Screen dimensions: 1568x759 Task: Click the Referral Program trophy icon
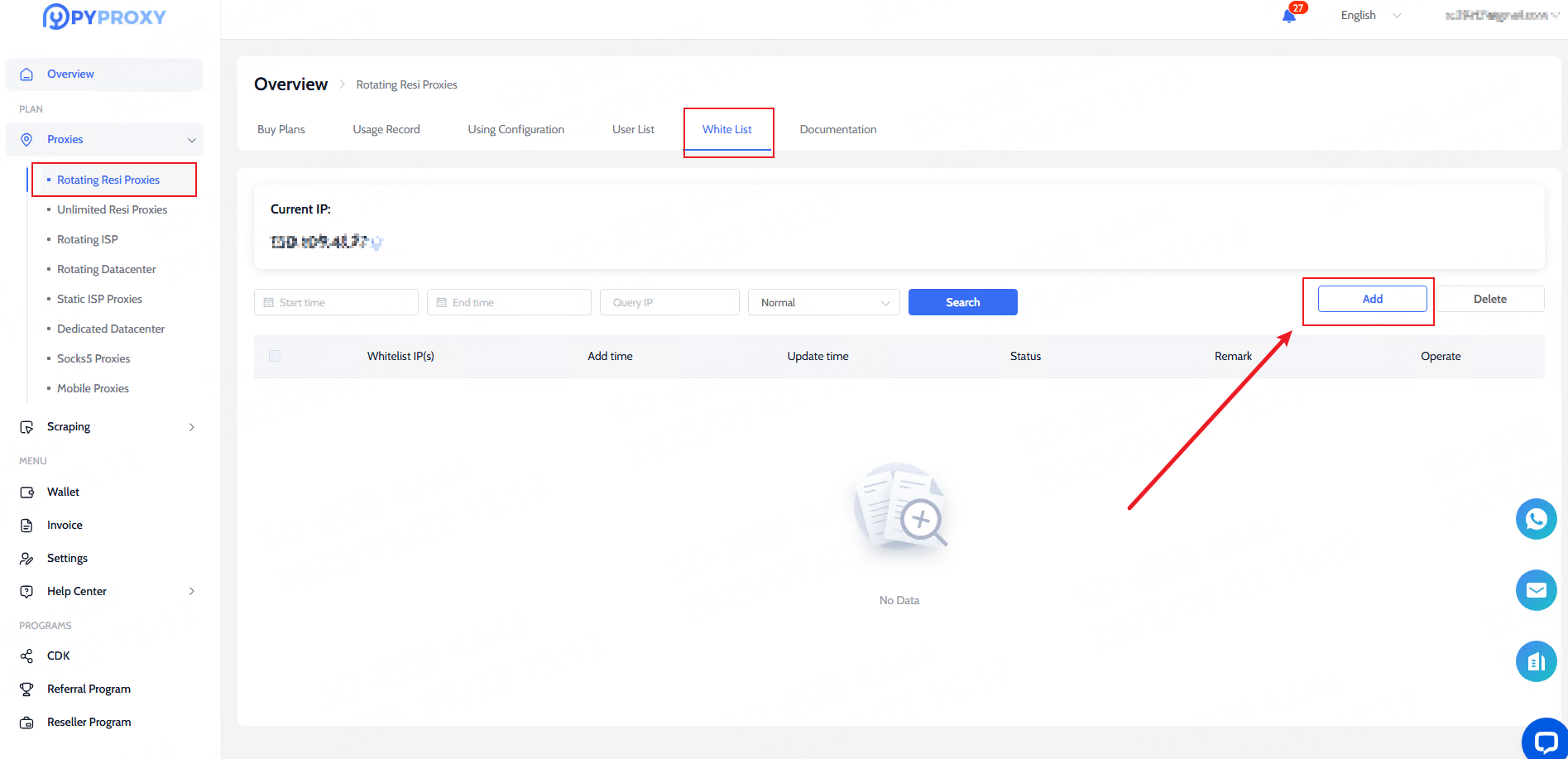[x=26, y=689]
